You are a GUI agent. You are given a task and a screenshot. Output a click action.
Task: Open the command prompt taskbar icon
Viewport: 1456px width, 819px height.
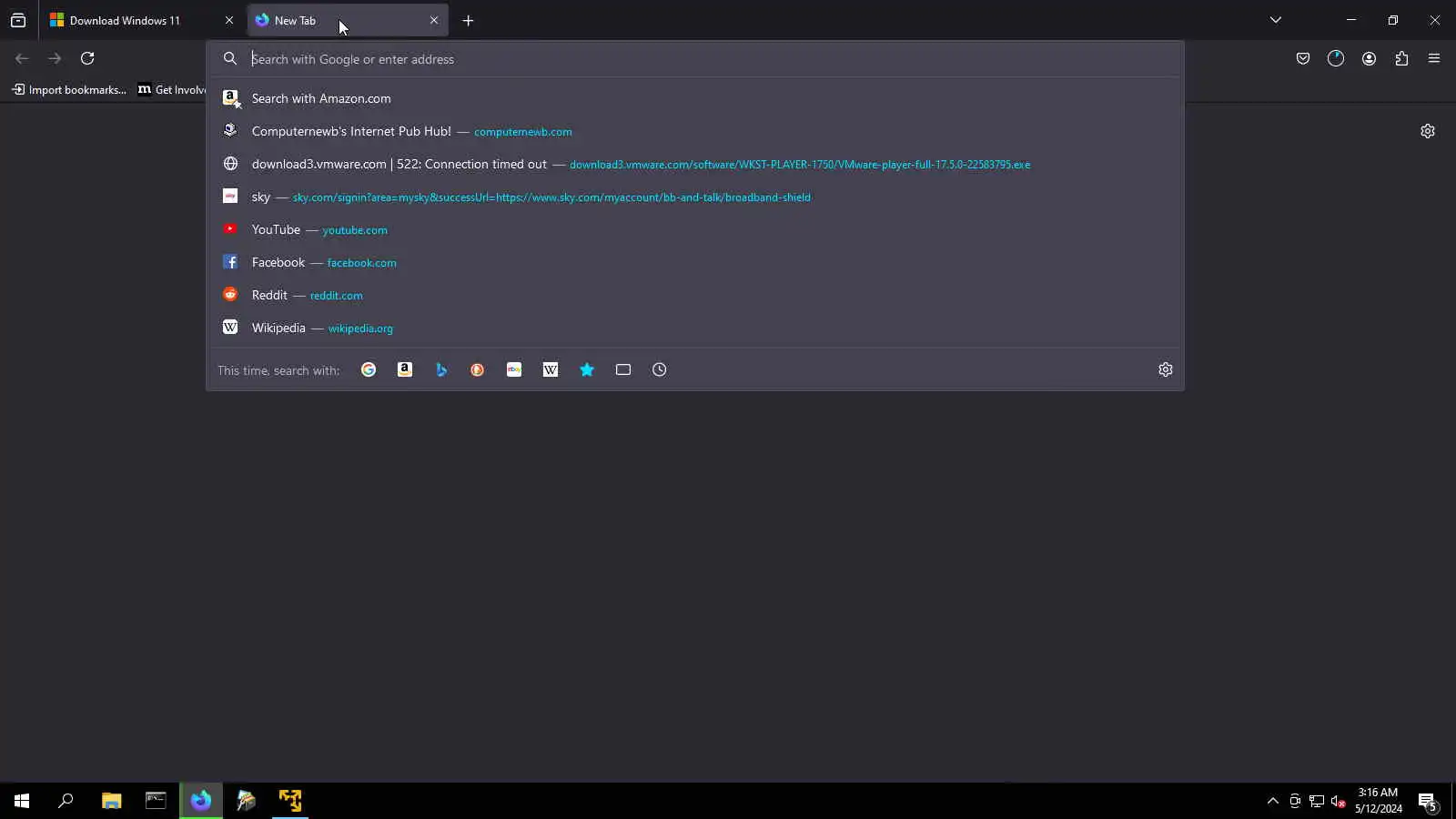point(156,801)
